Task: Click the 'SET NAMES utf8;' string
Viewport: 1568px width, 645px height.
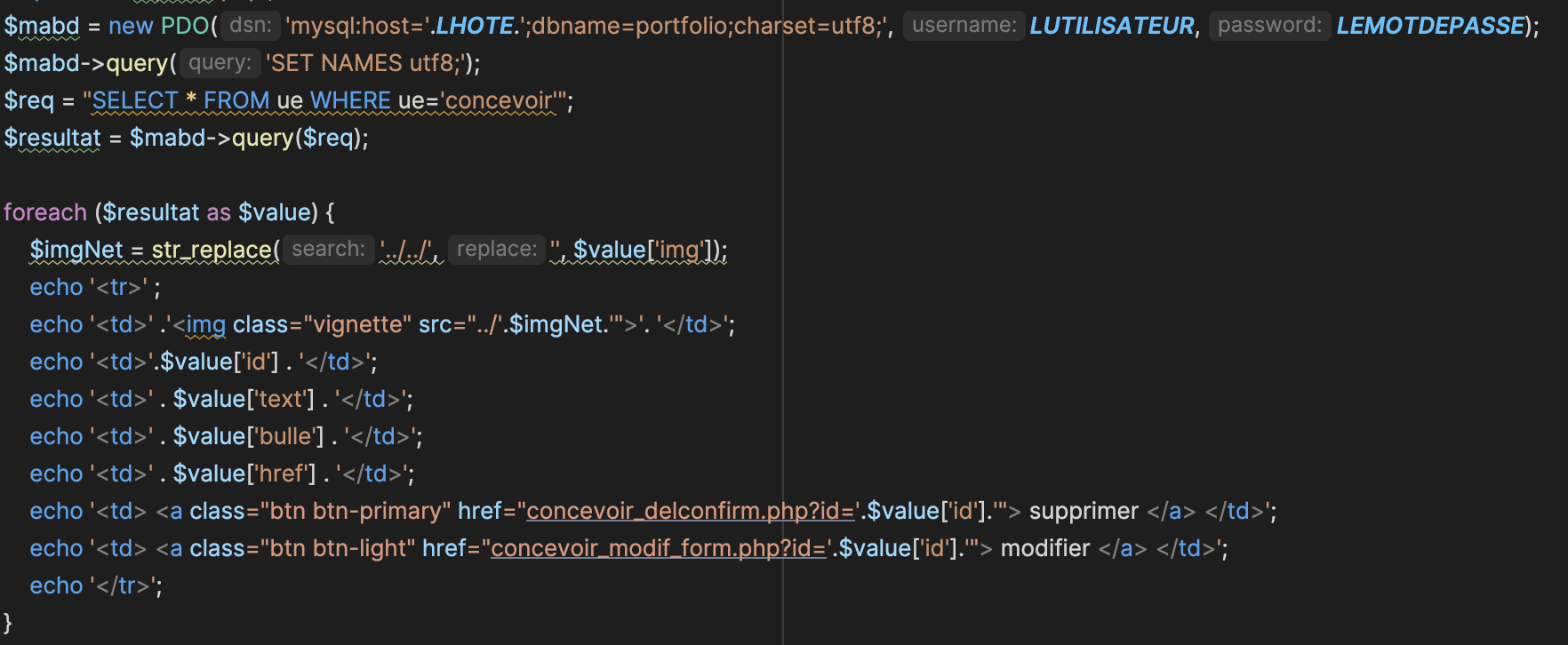Action: pos(365,63)
